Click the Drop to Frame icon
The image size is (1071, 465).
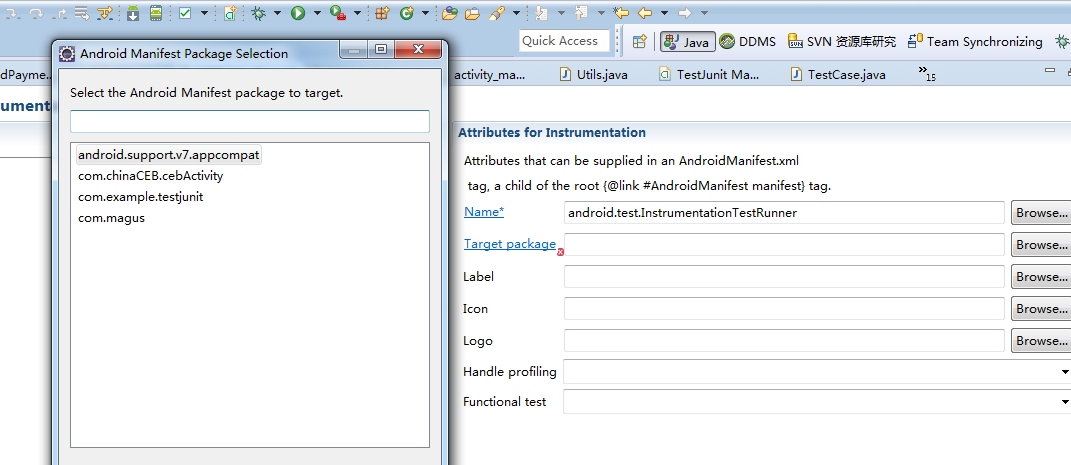coord(81,12)
